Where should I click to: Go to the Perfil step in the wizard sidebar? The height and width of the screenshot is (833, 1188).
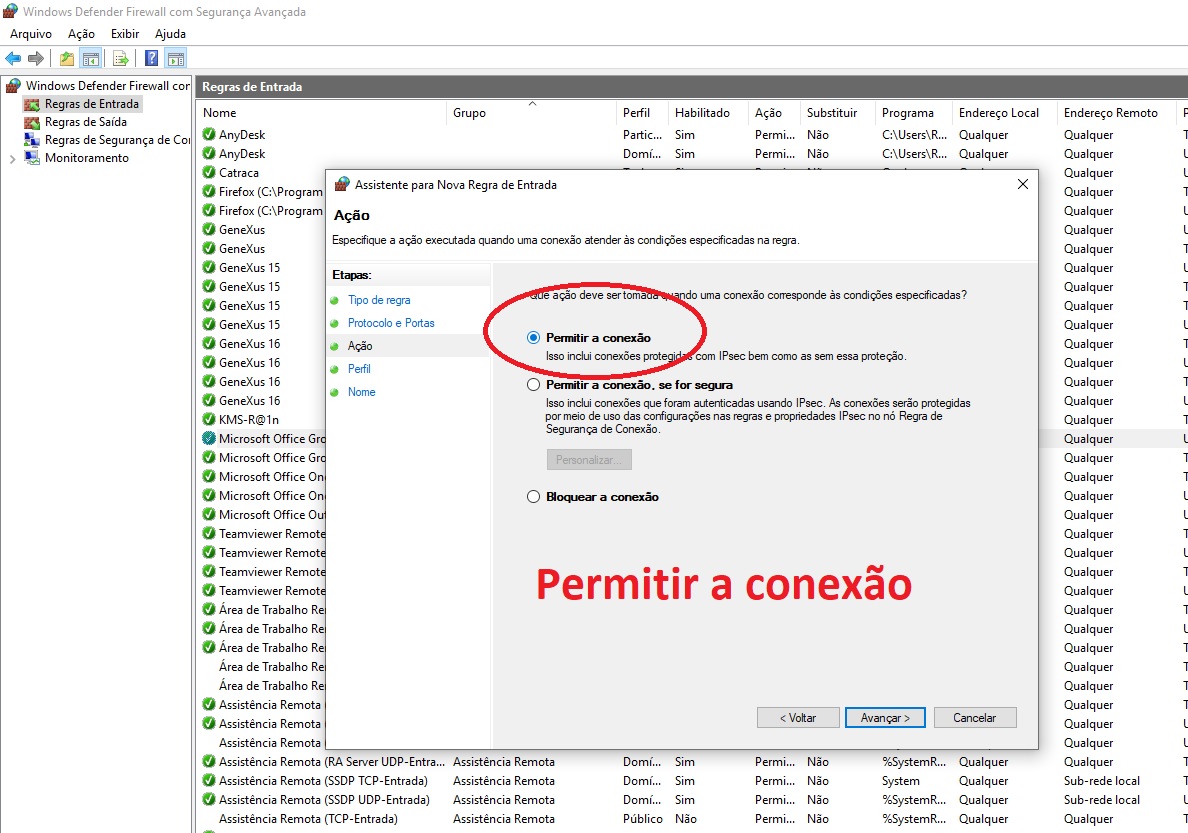359,369
